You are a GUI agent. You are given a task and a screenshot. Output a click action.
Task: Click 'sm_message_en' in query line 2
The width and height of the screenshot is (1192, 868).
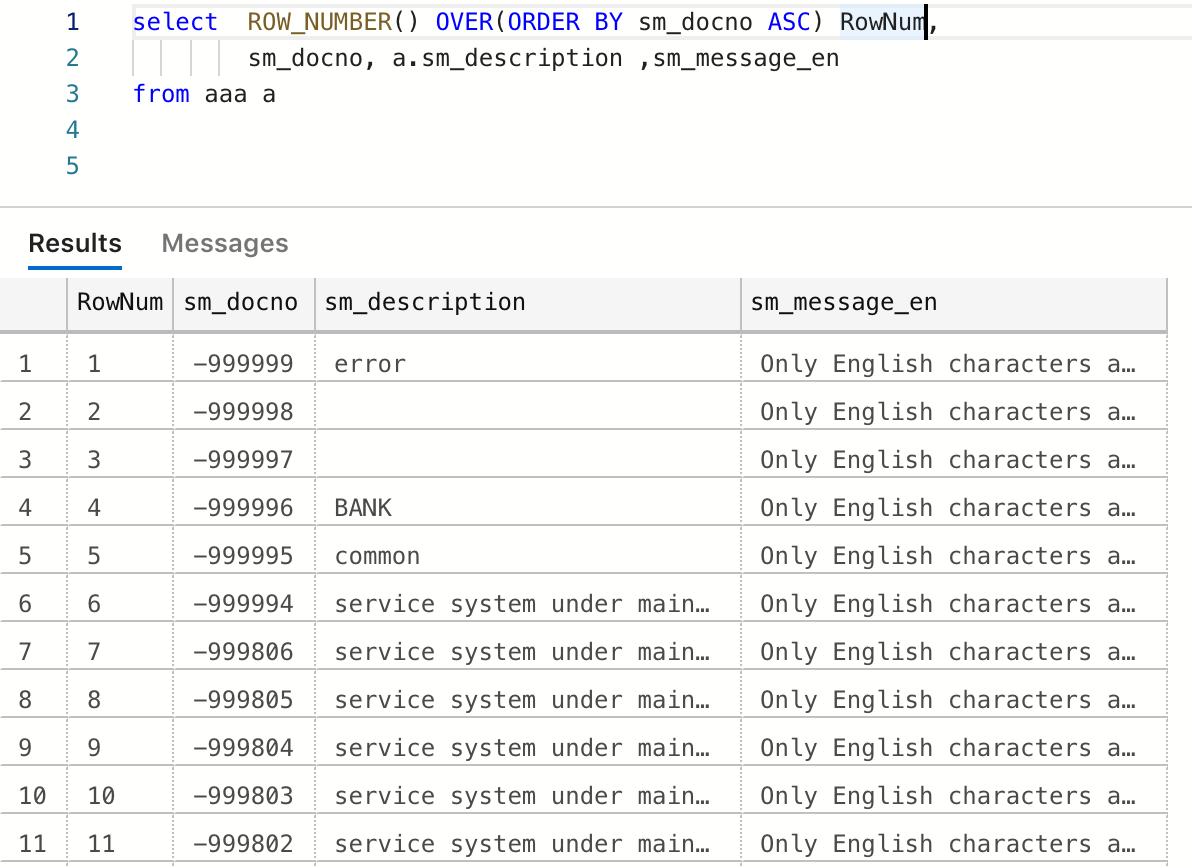click(746, 58)
